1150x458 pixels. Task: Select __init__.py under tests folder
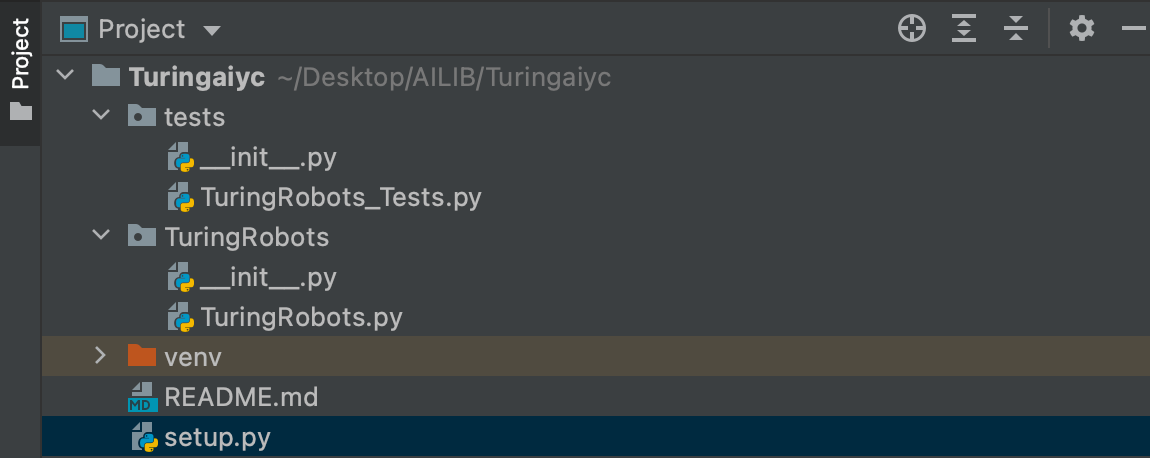[x=268, y=158]
